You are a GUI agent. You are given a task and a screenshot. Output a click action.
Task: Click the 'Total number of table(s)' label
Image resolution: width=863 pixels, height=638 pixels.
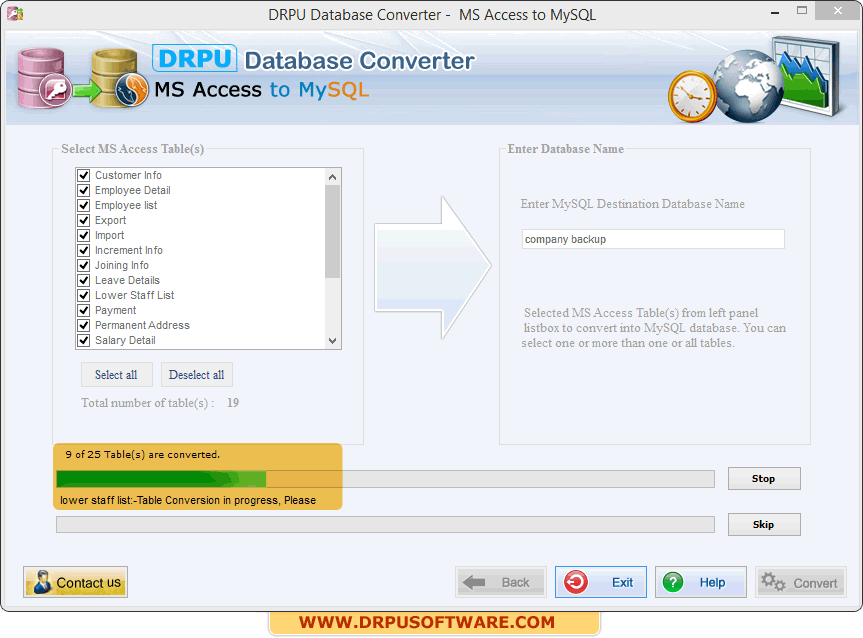148,403
